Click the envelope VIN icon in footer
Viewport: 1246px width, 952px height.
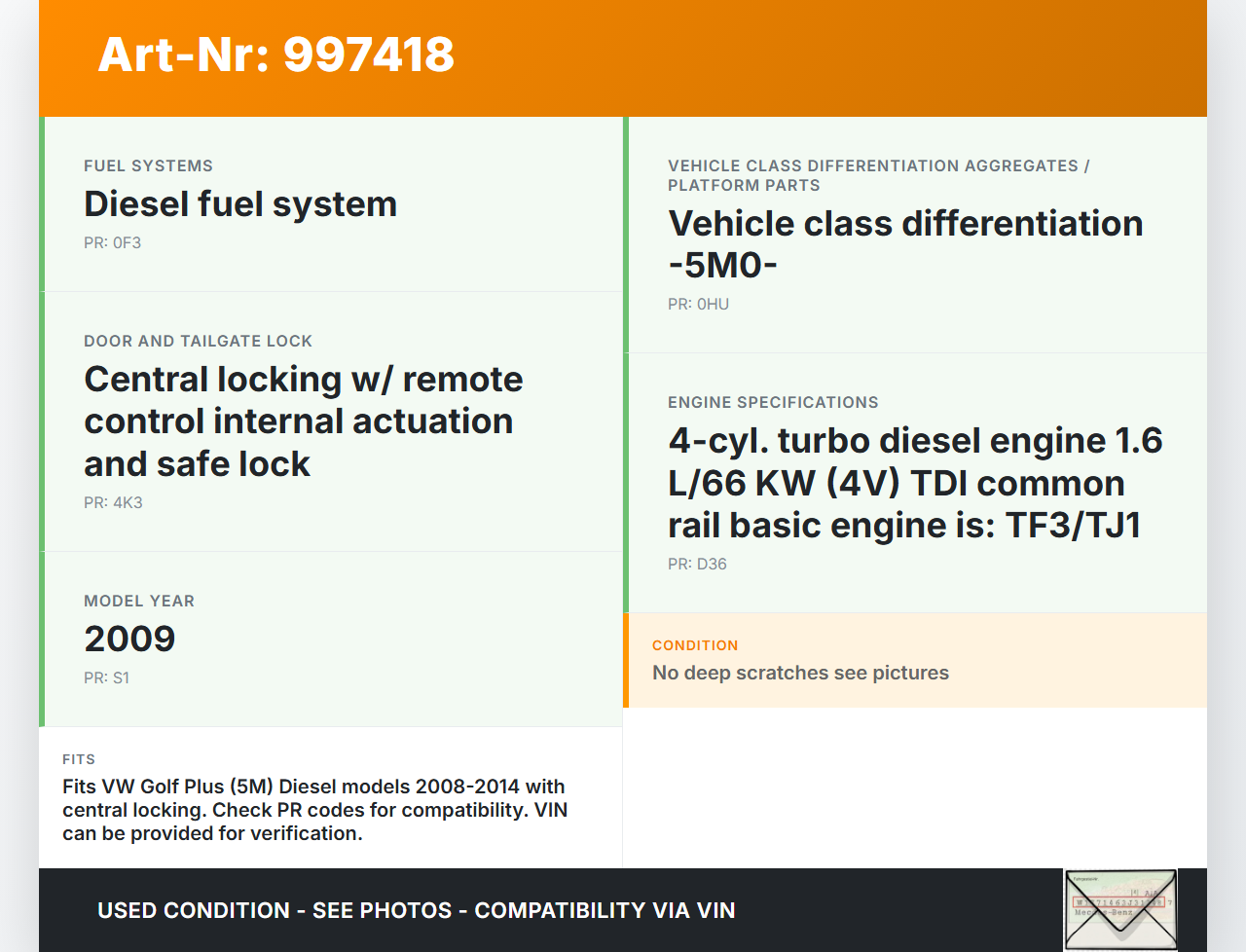[1120, 909]
